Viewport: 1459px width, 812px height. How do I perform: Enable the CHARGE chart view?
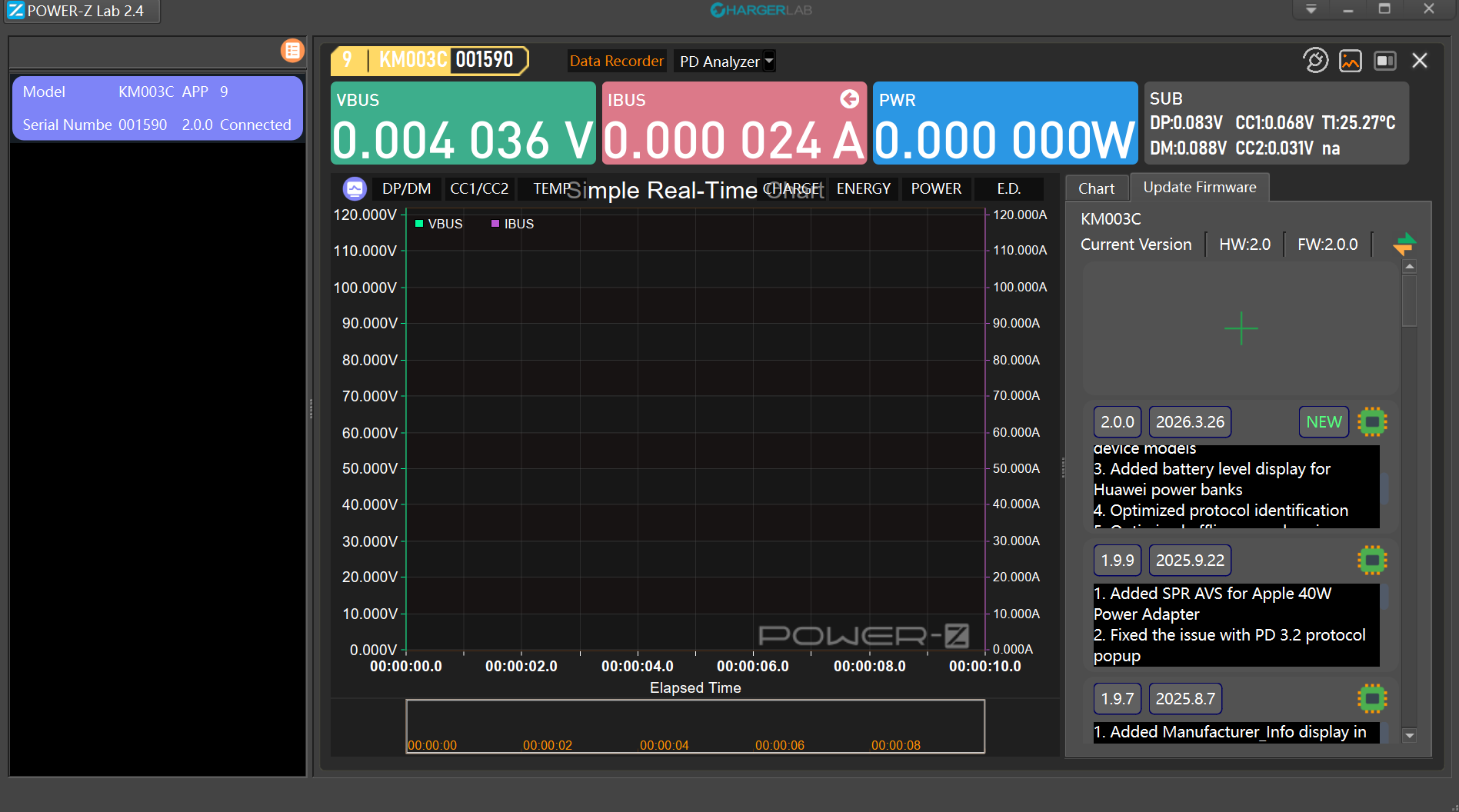793,188
